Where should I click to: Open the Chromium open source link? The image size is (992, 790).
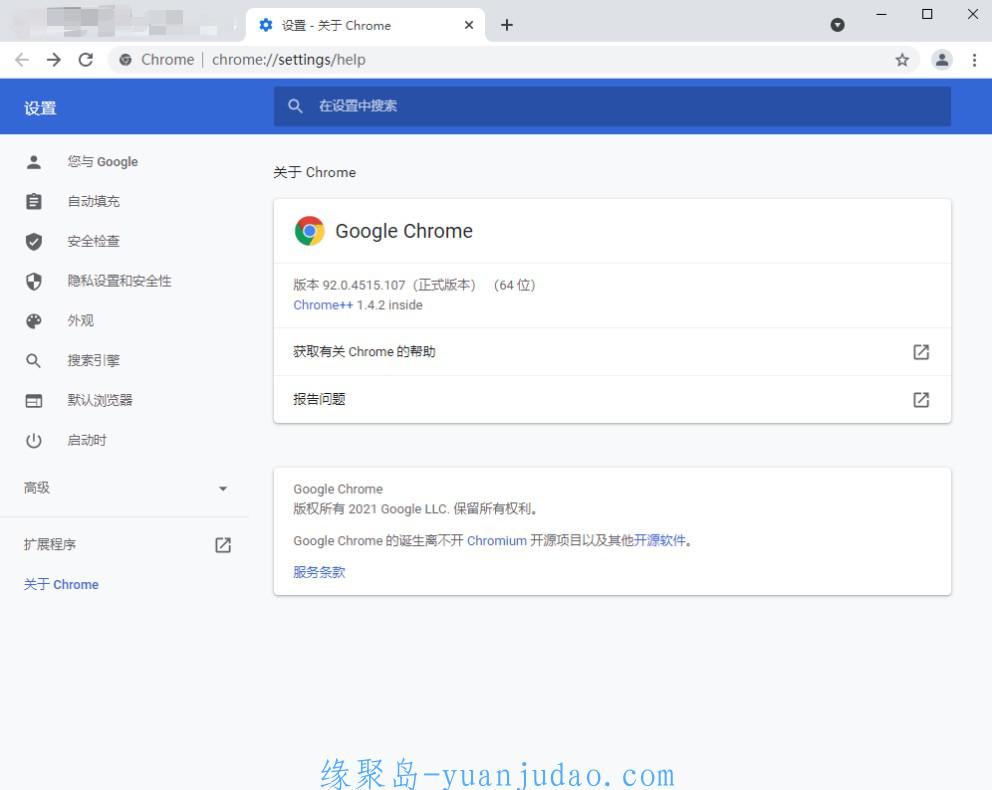[x=497, y=541]
